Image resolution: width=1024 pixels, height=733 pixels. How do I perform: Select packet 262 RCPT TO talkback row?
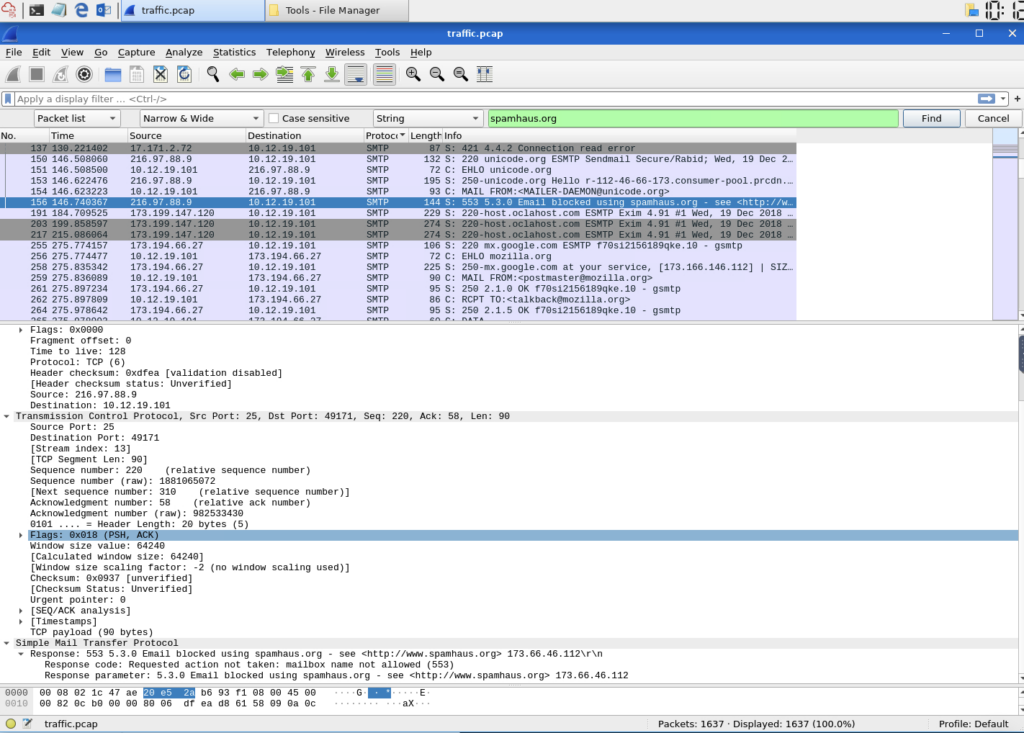(x=398, y=299)
